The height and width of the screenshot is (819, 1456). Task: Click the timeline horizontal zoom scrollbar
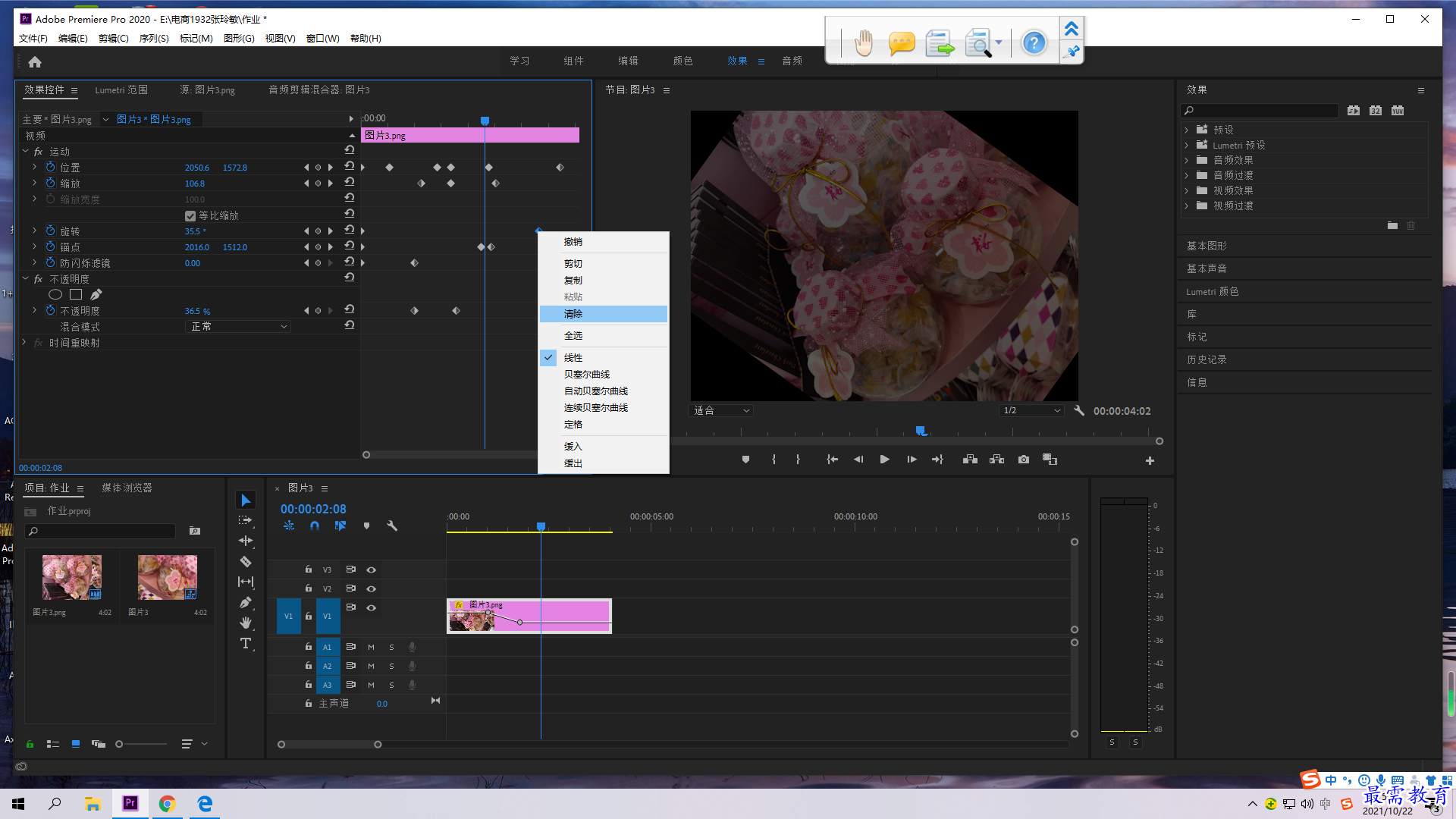329,745
